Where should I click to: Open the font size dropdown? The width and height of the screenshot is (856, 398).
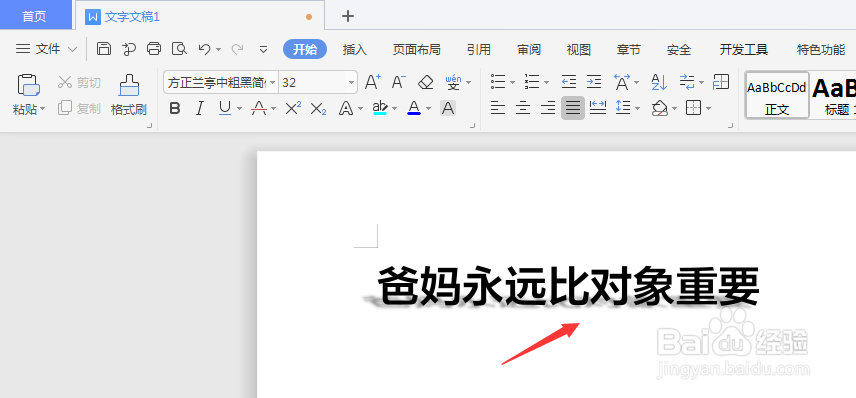click(x=352, y=82)
